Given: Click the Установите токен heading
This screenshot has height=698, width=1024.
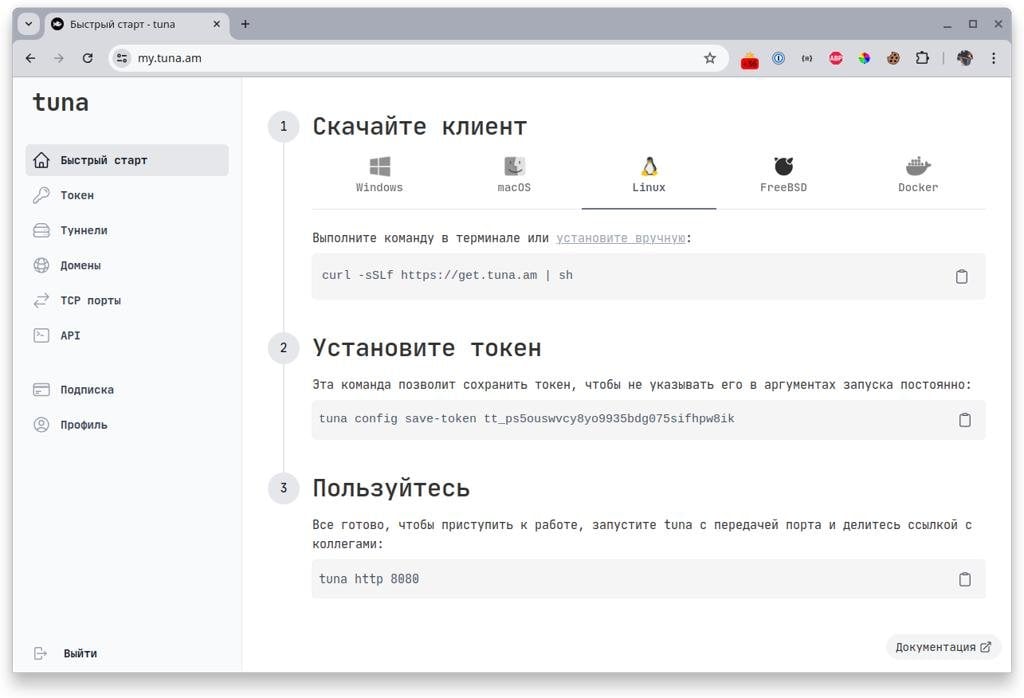Looking at the screenshot, I should click(427, 348).
